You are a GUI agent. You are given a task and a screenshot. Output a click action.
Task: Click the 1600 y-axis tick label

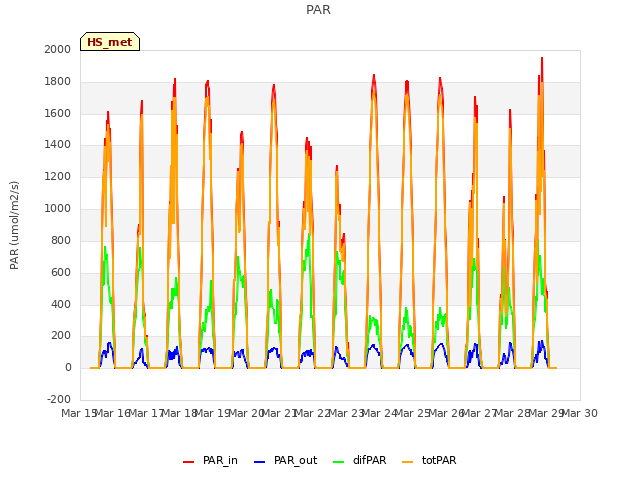tap(58, 113)
